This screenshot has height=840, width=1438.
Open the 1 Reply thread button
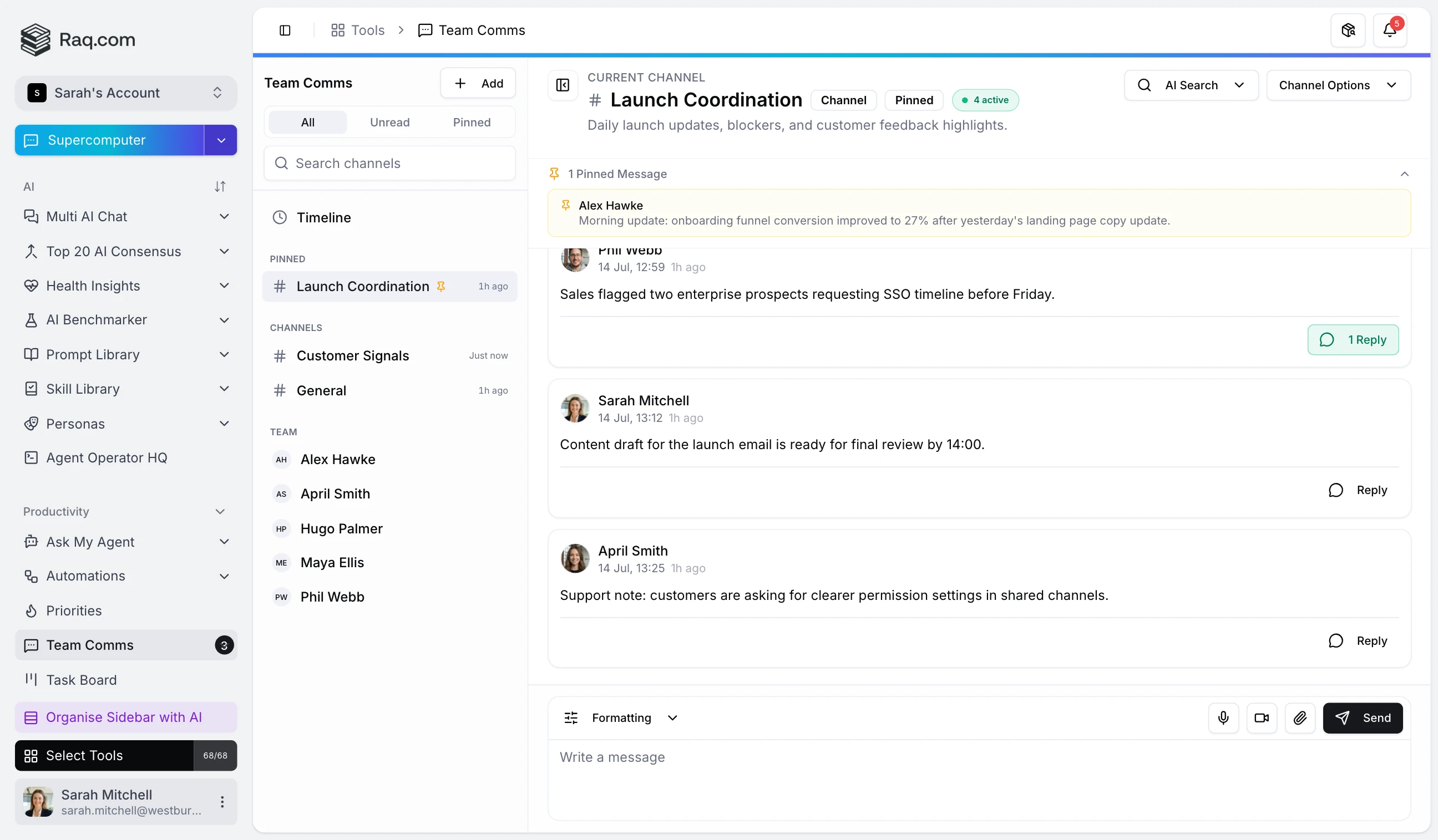click(1353, 339)
